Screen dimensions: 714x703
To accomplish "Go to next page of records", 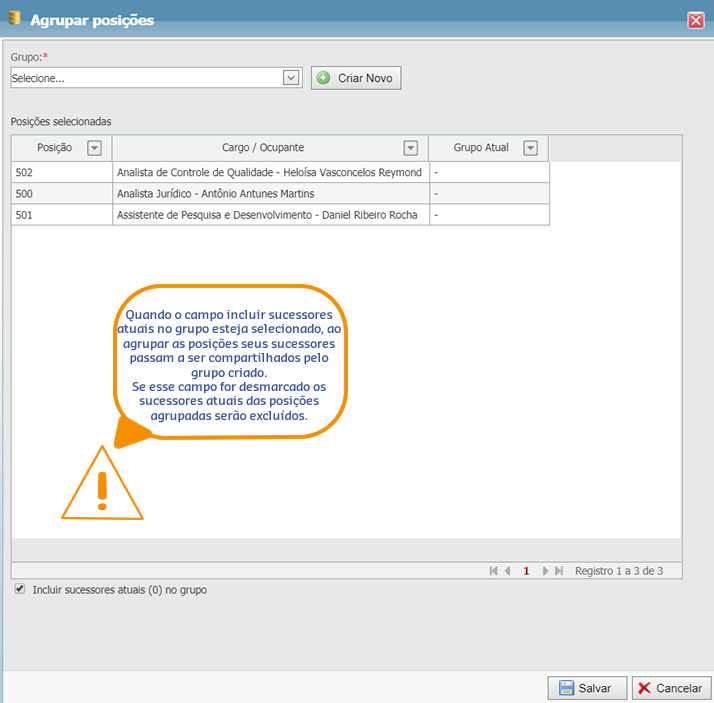I will 545,571.
